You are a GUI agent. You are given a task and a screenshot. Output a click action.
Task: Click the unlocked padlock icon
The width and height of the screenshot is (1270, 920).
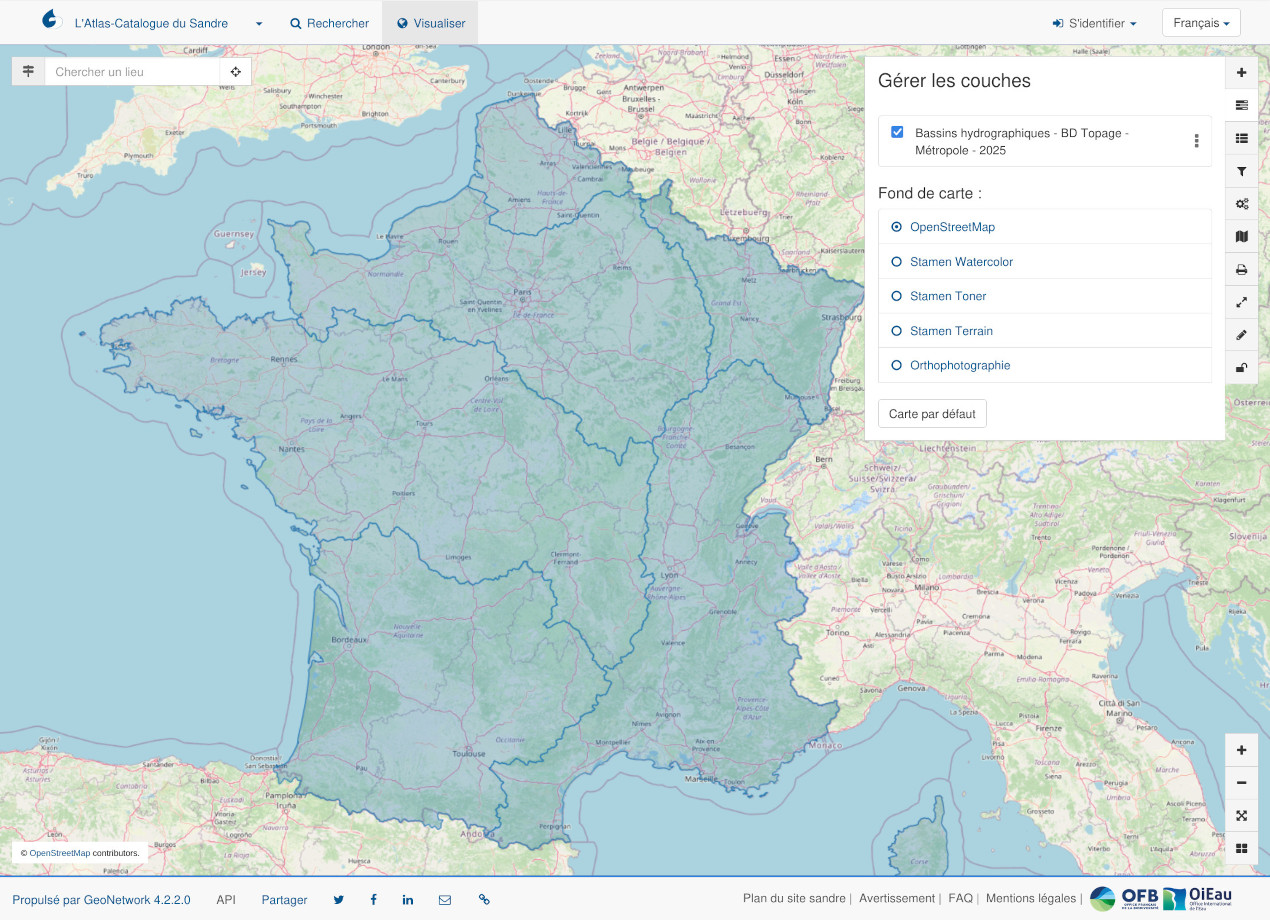click(x=1241, y=367)
